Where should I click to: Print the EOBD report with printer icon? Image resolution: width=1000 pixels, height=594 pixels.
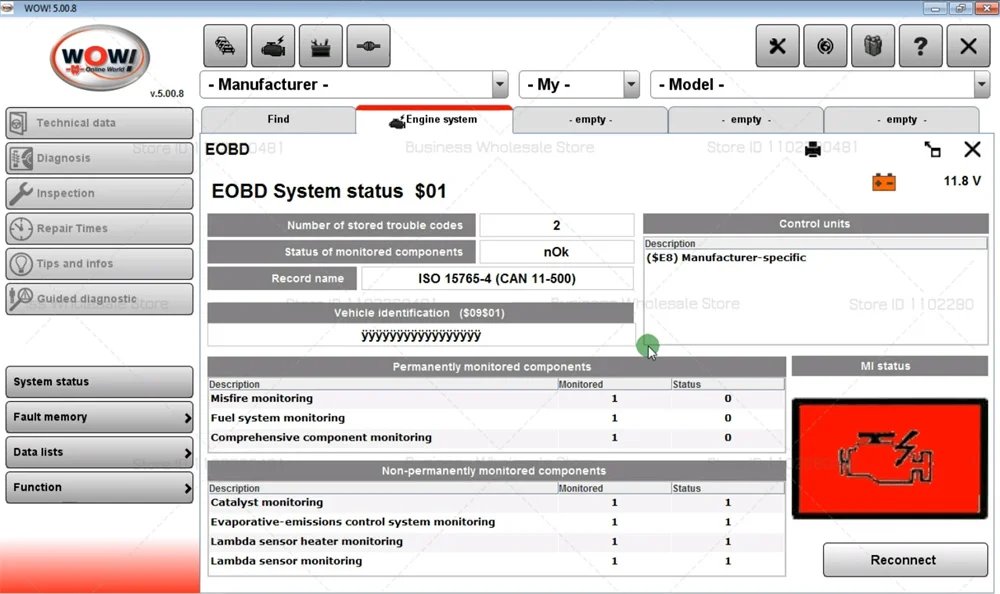[813, 150]
